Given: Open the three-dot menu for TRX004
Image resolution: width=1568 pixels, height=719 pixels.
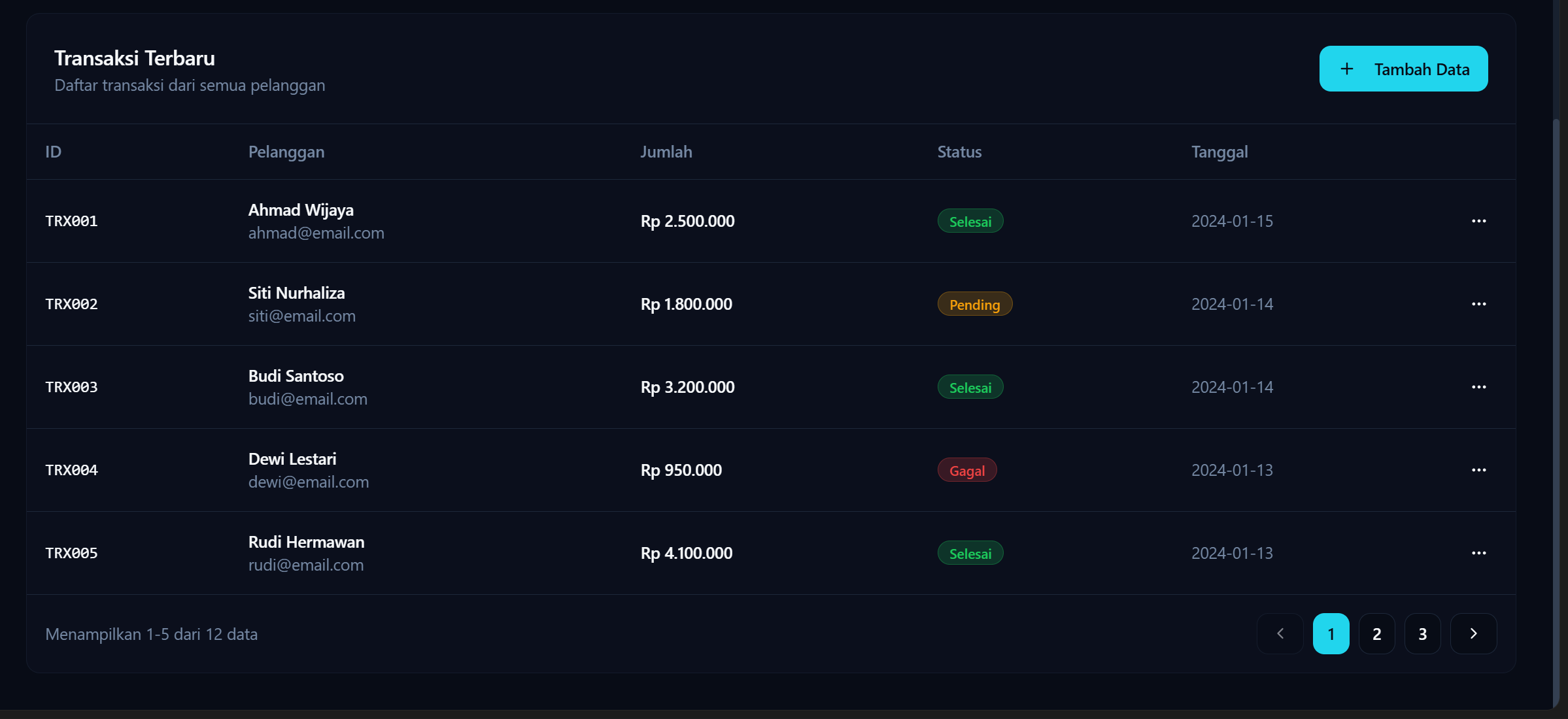Looking at the screenshot, I should coord(1478,470).
